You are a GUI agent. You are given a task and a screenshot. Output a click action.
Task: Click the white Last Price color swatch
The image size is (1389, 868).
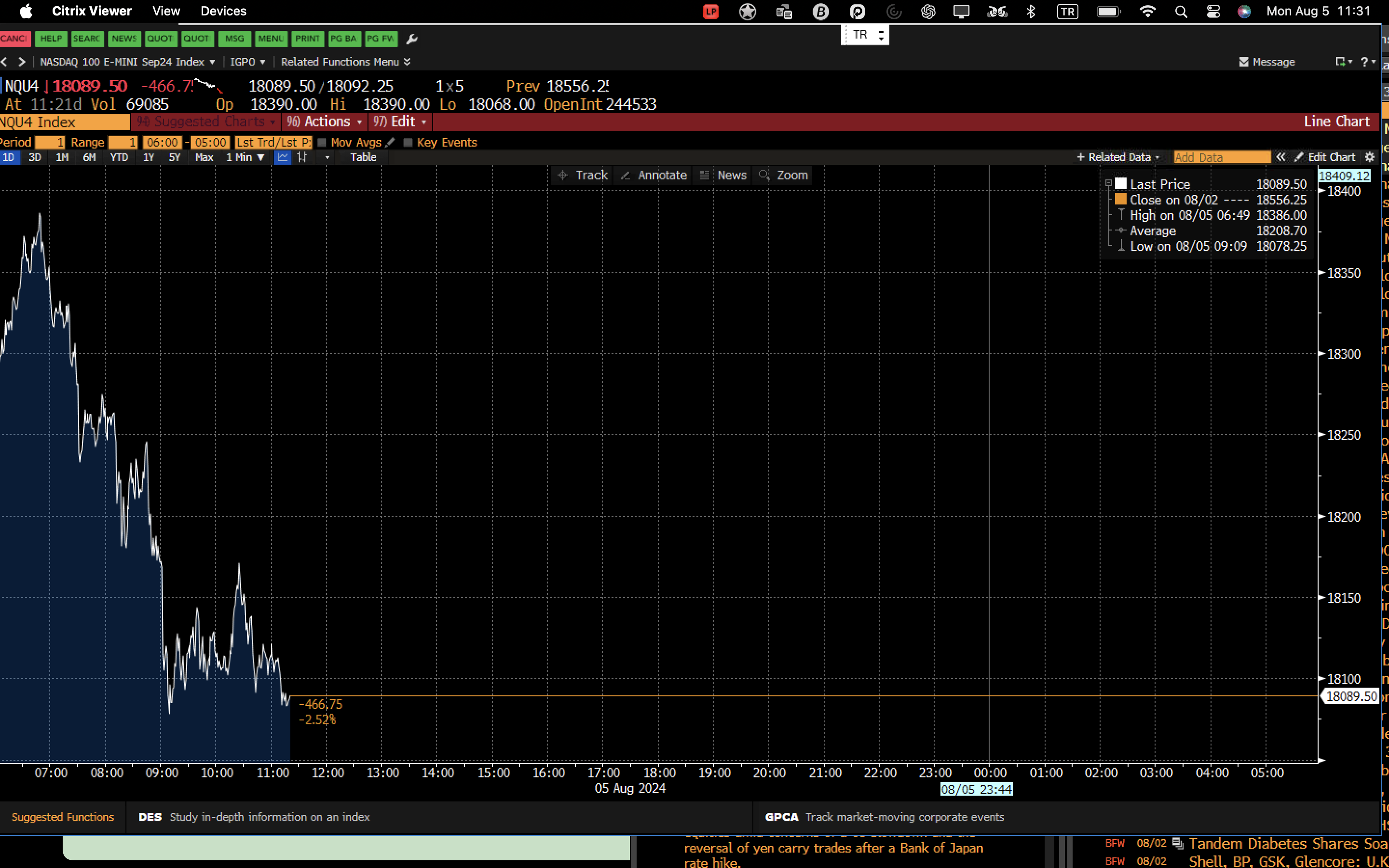point(1120,184)
